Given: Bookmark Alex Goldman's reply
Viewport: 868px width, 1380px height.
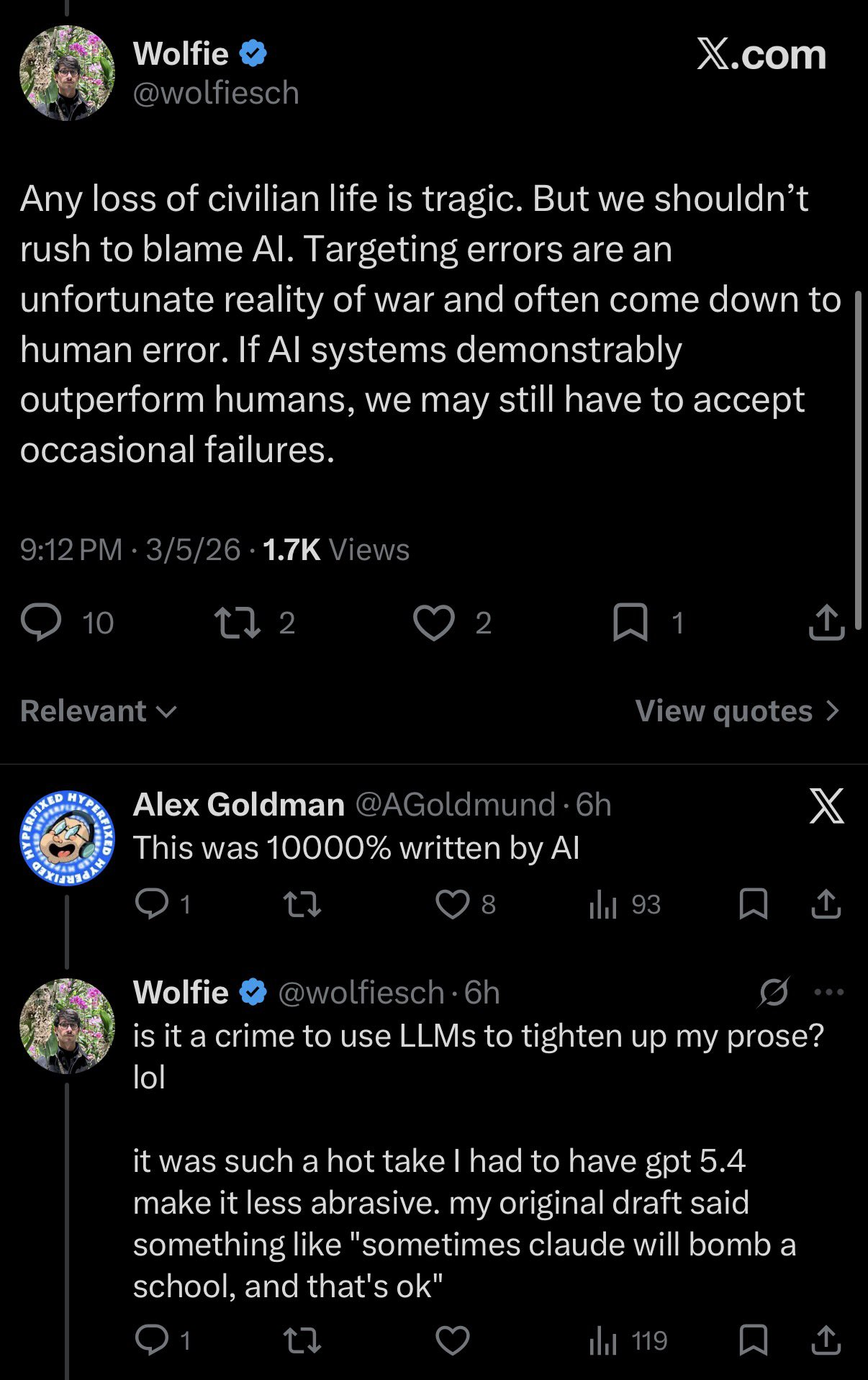Looking at the screenshot, I should point(754,904).
